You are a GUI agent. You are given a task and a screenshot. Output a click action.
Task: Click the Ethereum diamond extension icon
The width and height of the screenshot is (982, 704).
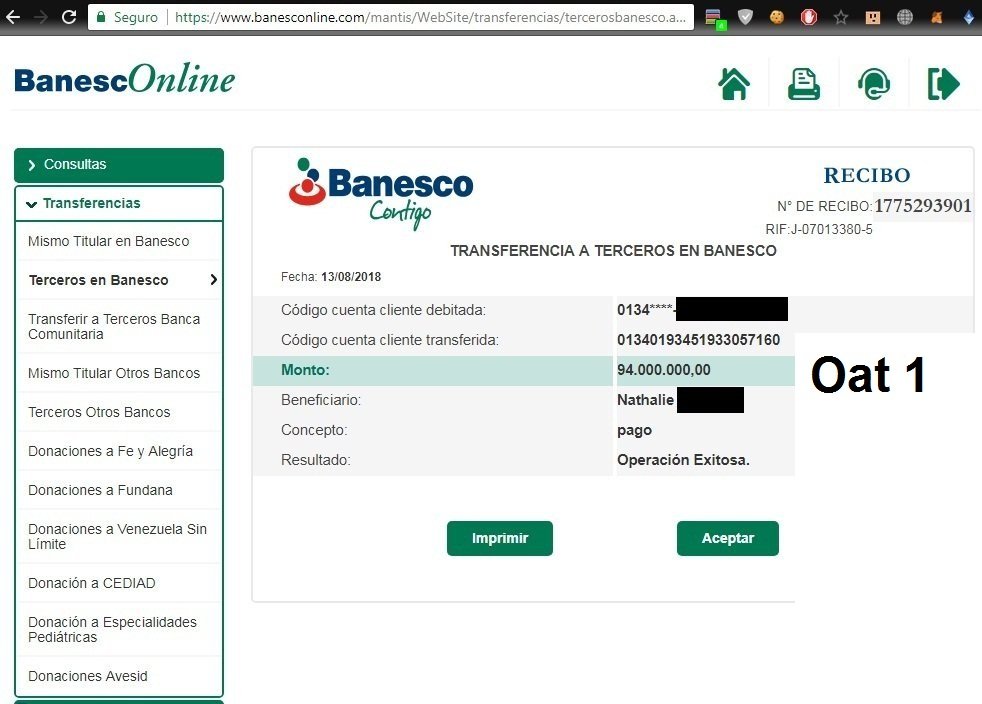[968, 18]
